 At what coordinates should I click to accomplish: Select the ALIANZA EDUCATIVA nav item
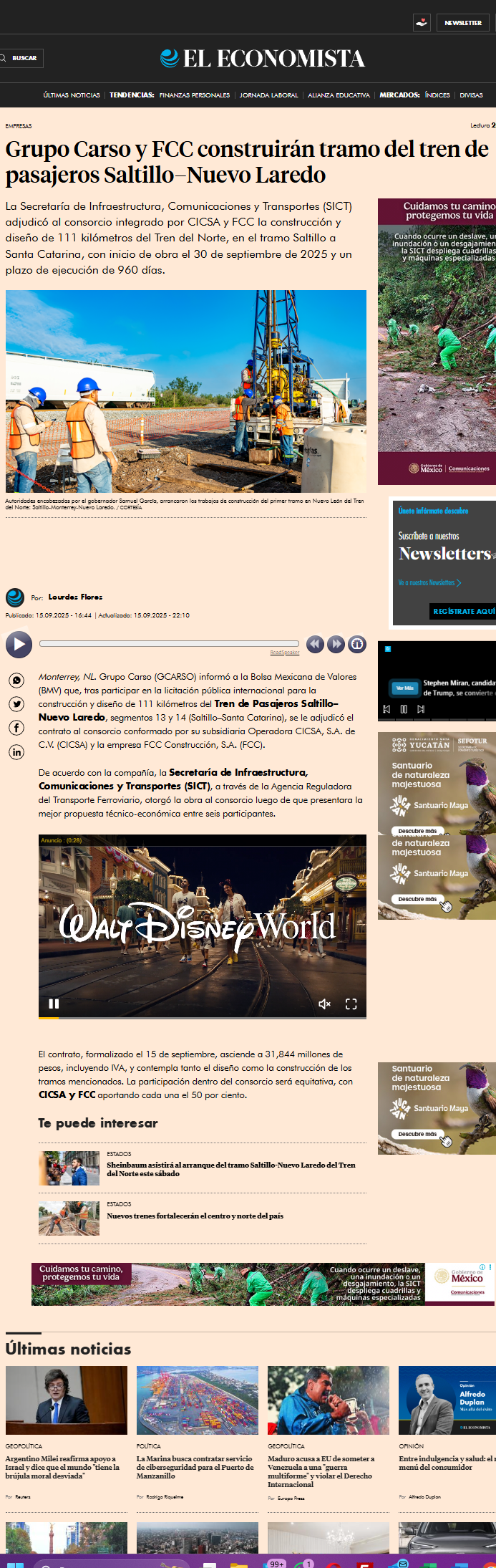pyautogui.click(x=339, y=95)
